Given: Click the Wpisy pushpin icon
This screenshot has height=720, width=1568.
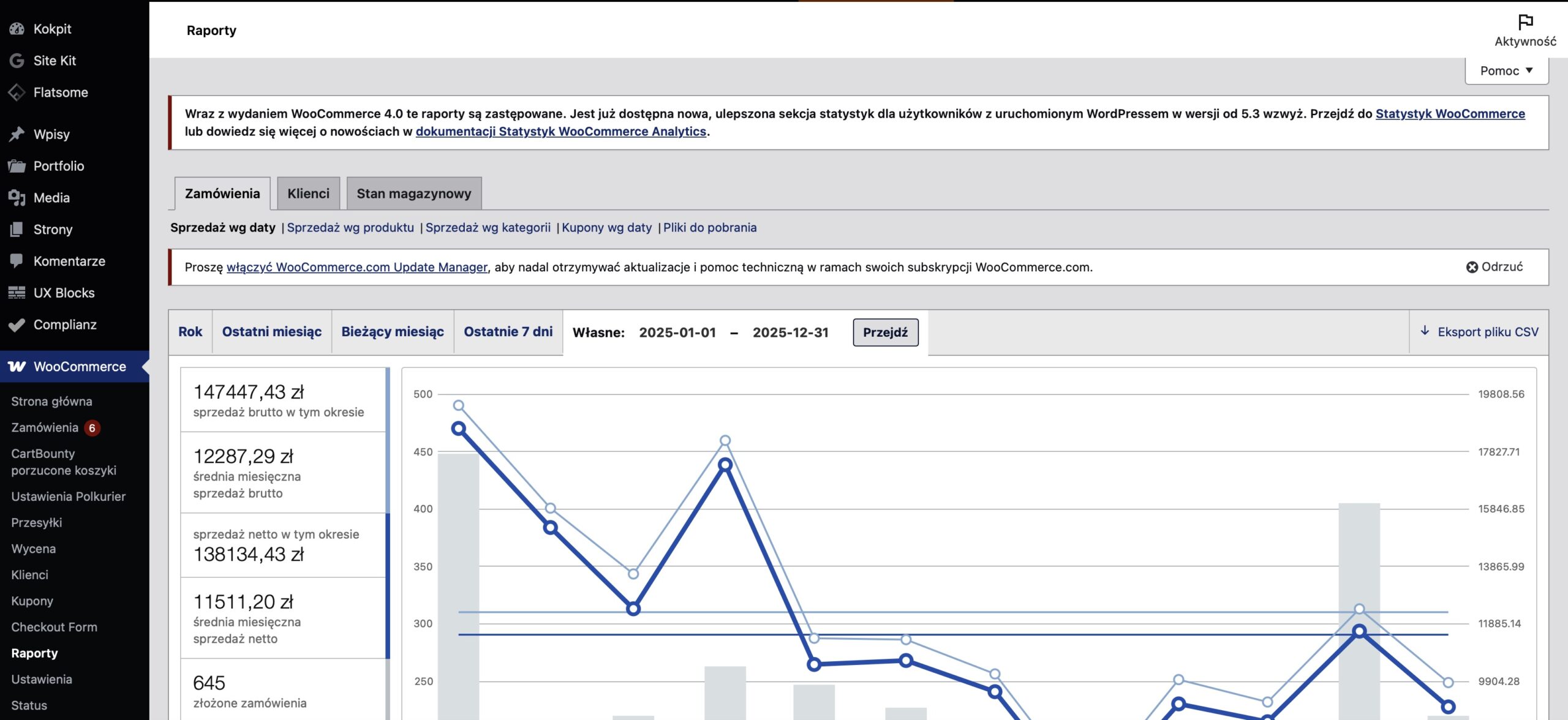Looking at the screenshot, I should (17, 134).
